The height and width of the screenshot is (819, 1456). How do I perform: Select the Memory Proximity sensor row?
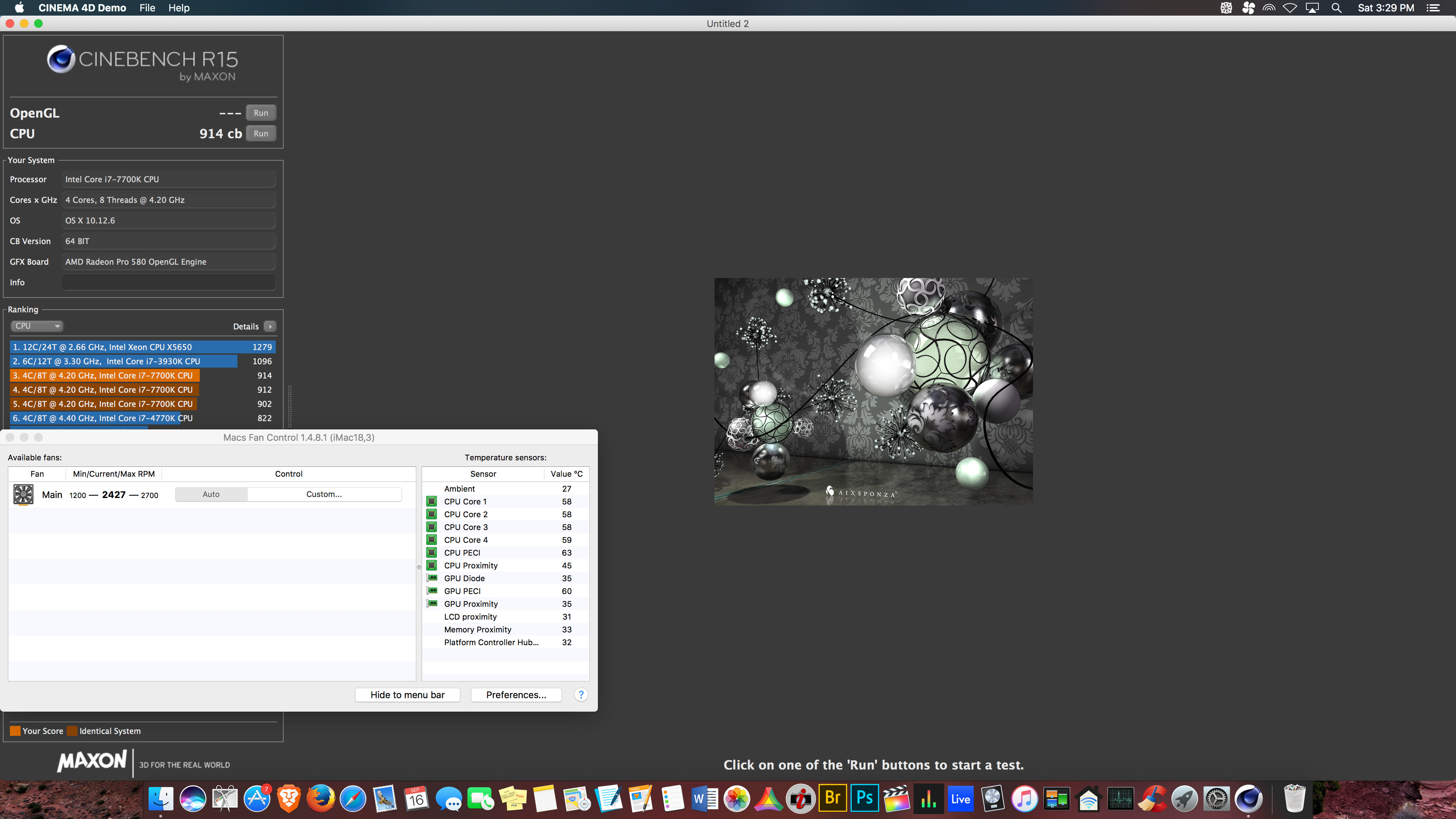pyautogui.click(x=505, y=629)
